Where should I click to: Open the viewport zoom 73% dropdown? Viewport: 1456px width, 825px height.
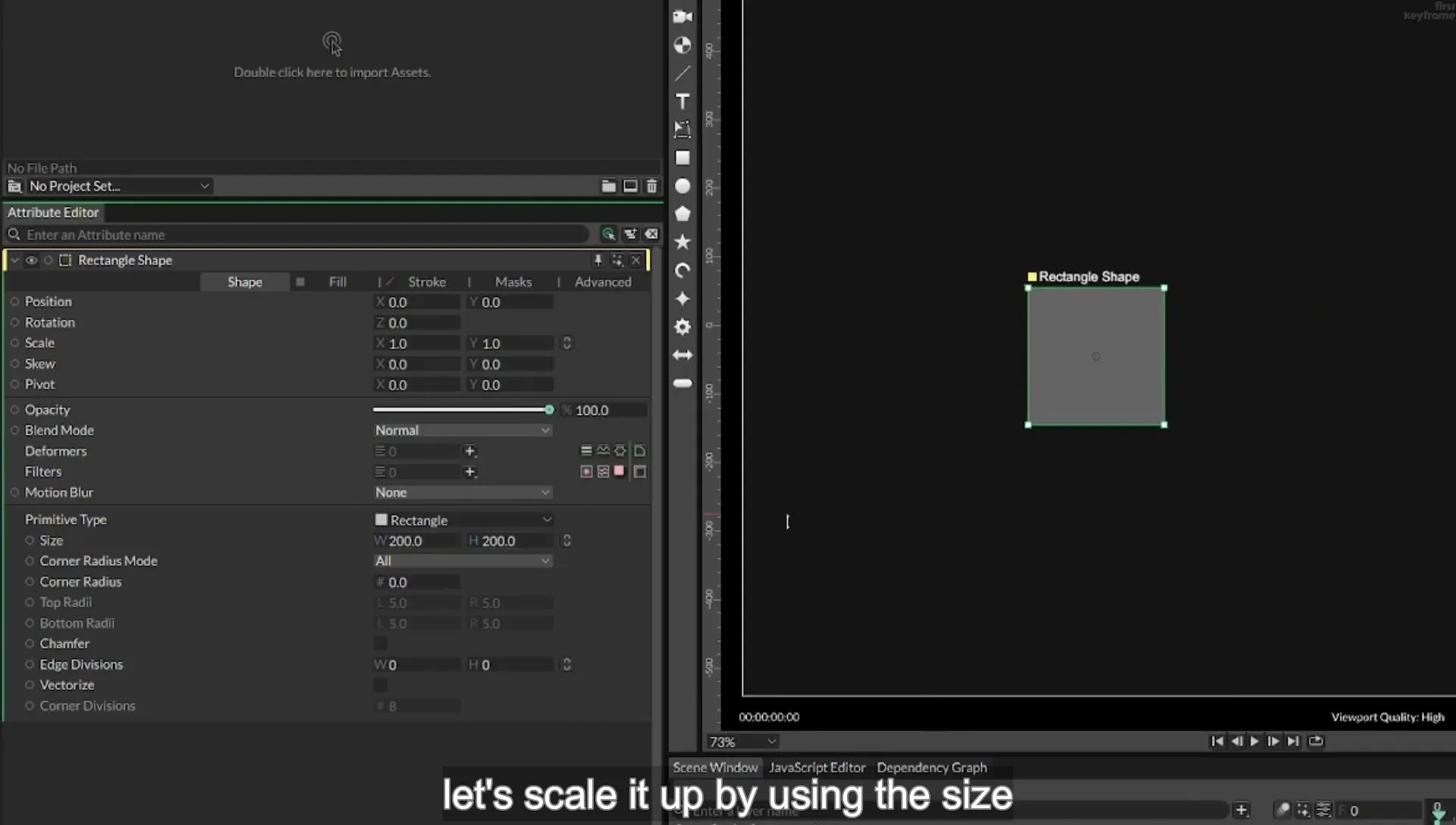tap(742, 742)
